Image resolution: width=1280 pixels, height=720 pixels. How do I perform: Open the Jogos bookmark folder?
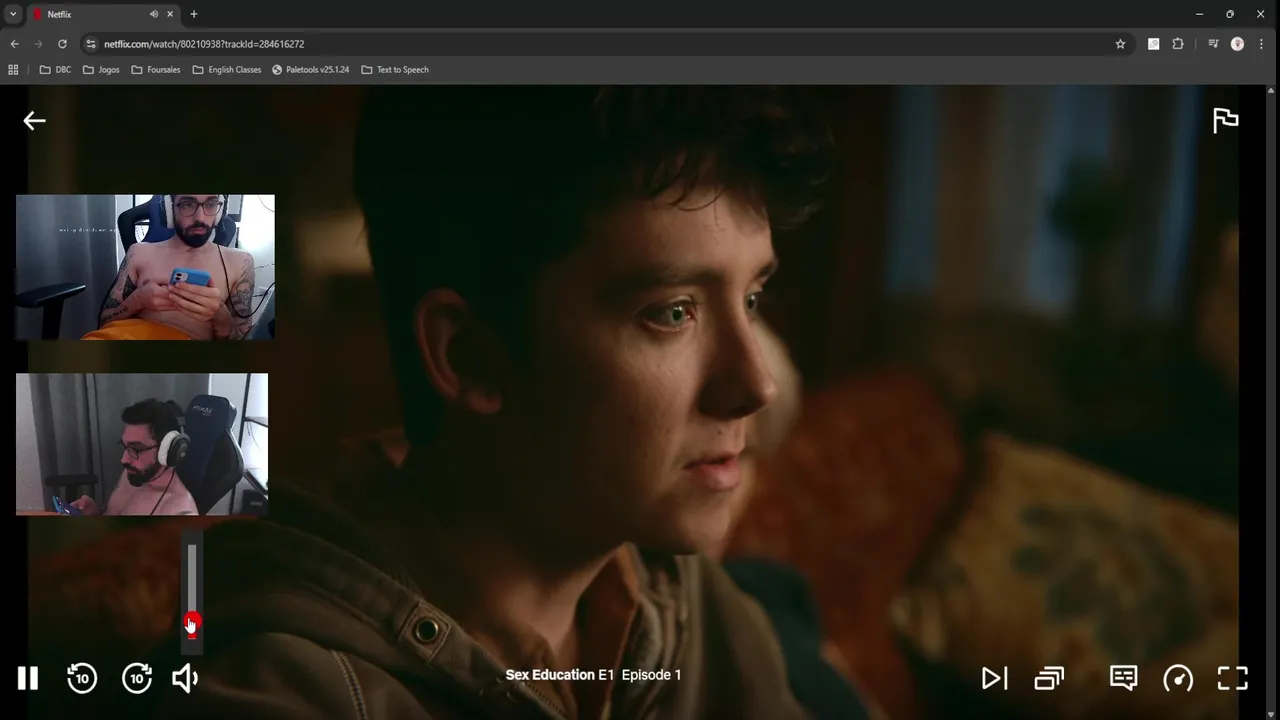[x=101, y=70]
